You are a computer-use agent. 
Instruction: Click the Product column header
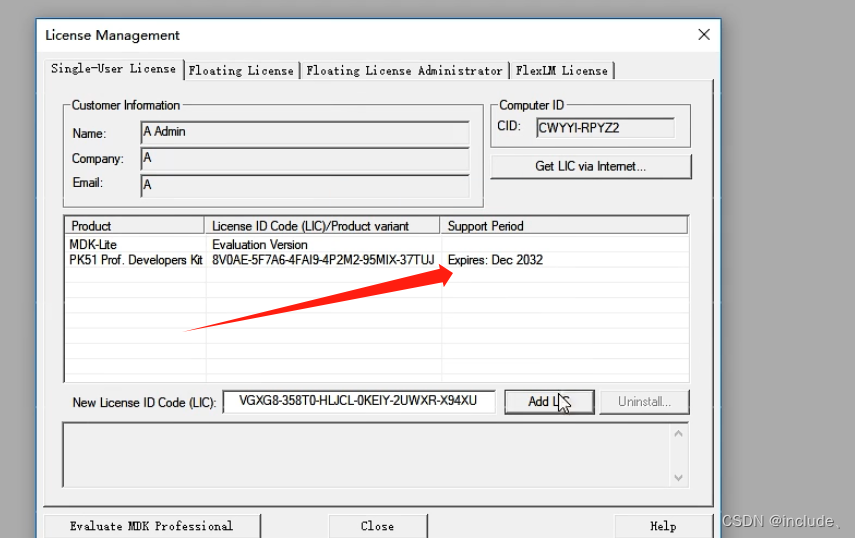pyautogui.click(x=135, y=226)
